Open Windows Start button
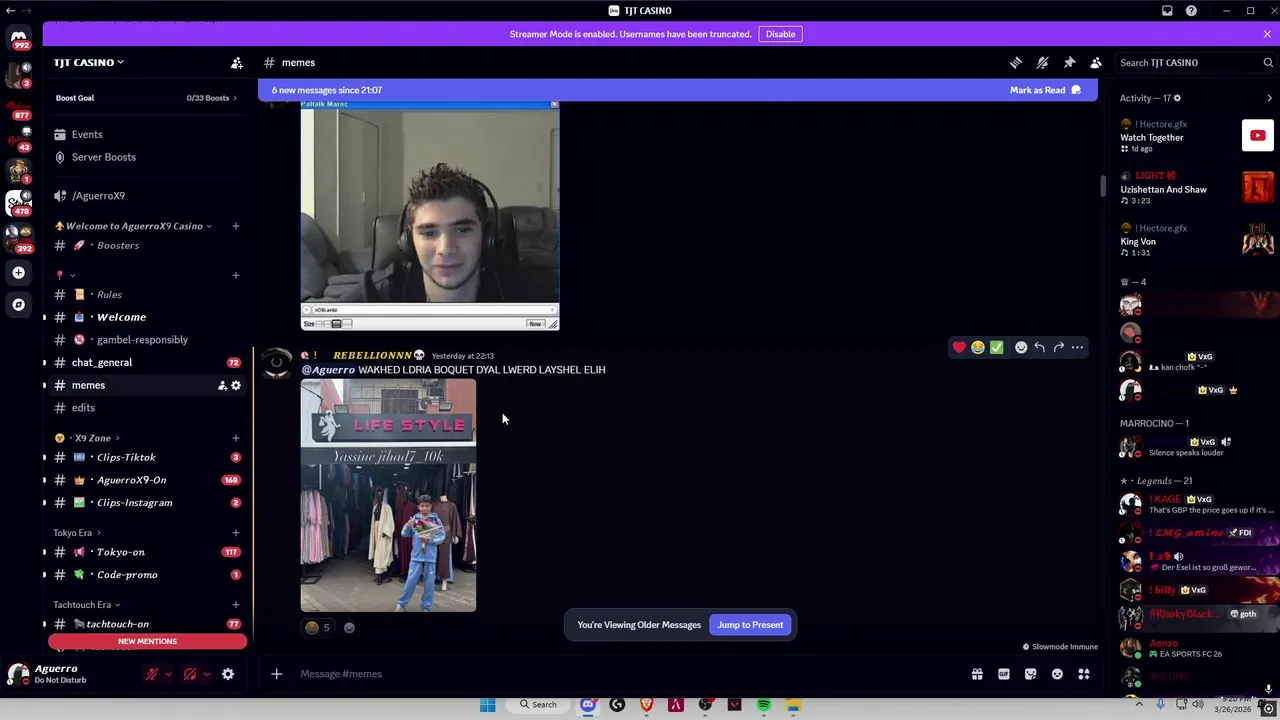This screenshot has width=1280, height=720. (x=487, y=705)
